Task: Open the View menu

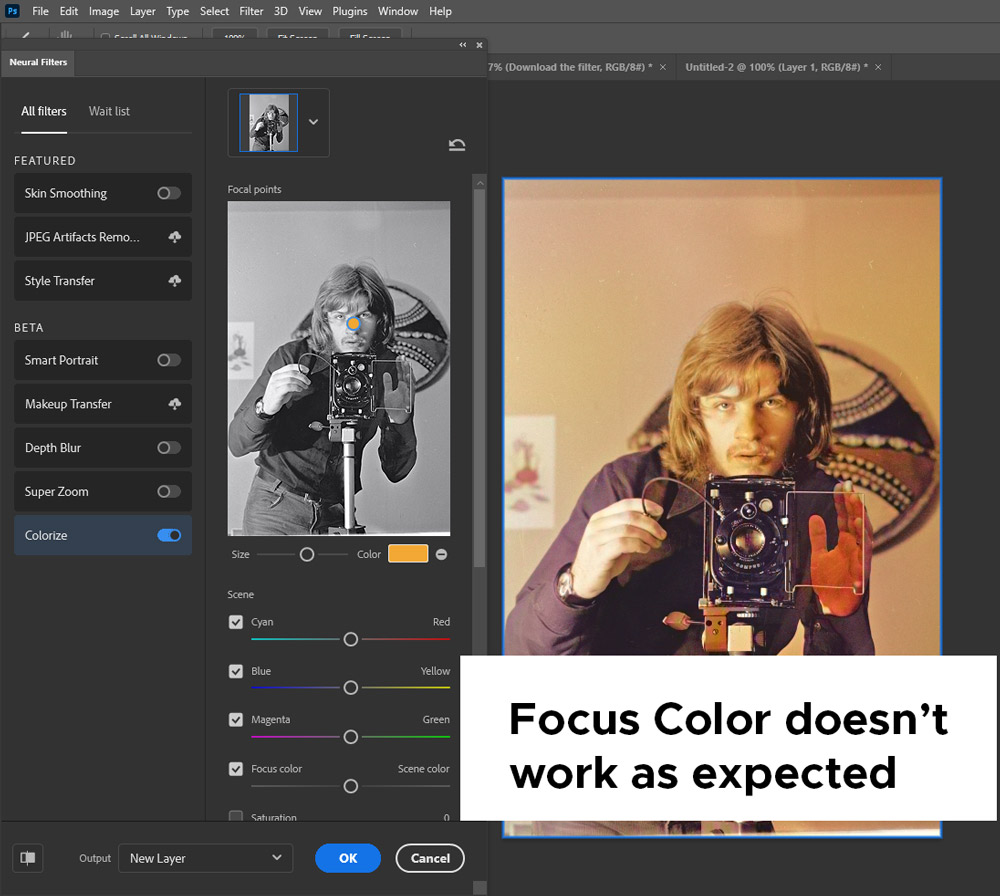Action: click(x=310, y=11)
